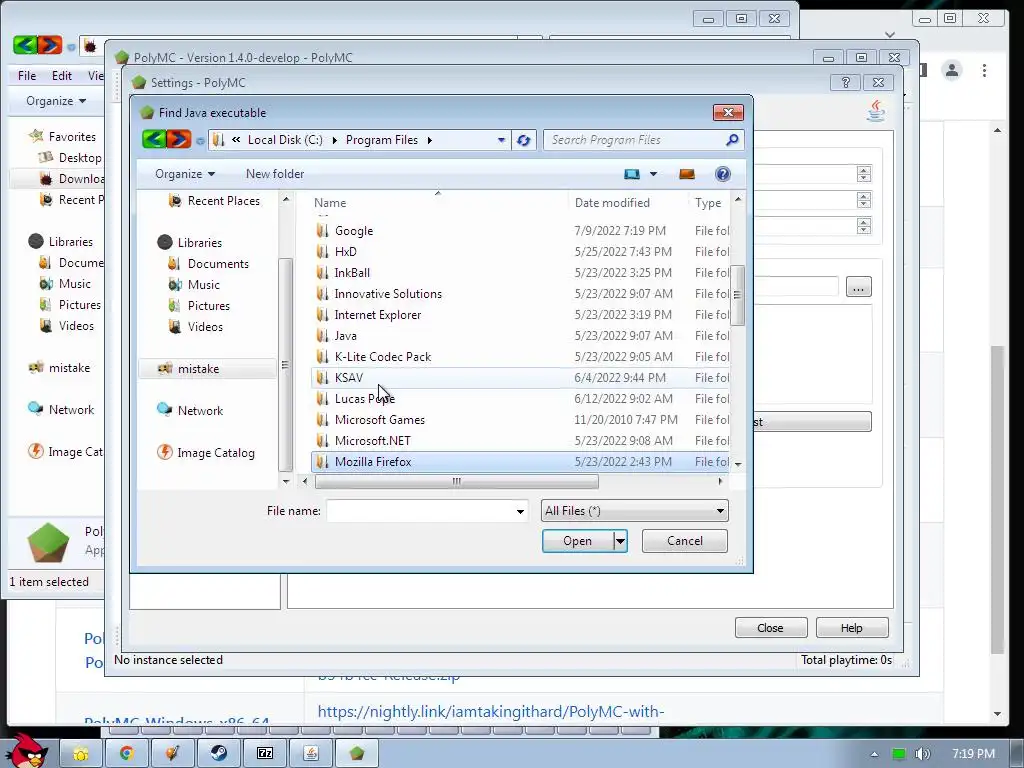Open the All Files filter dropdown
1024x768 pixels.
(x=634, y=511)
